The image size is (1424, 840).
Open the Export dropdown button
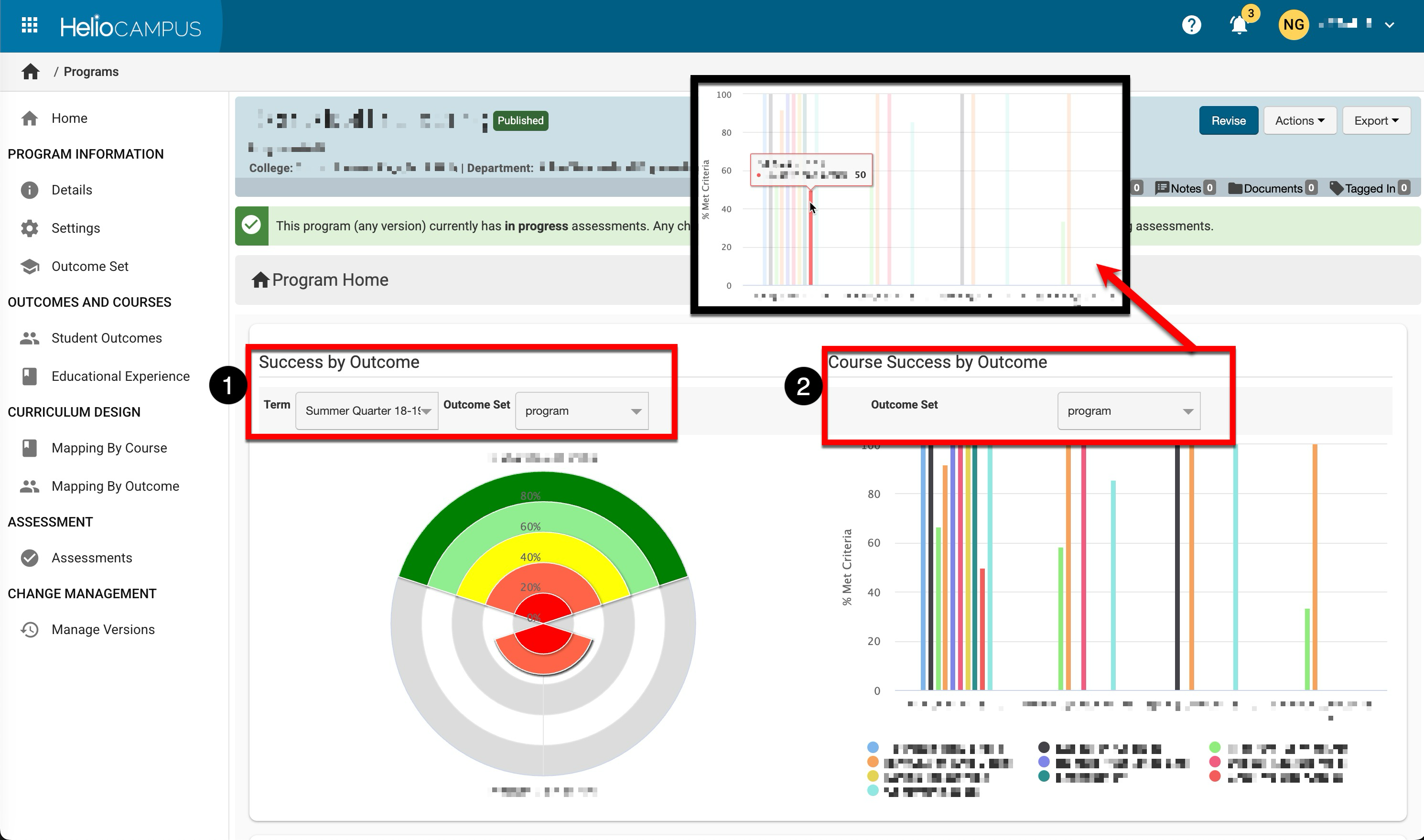point(1376,120)
